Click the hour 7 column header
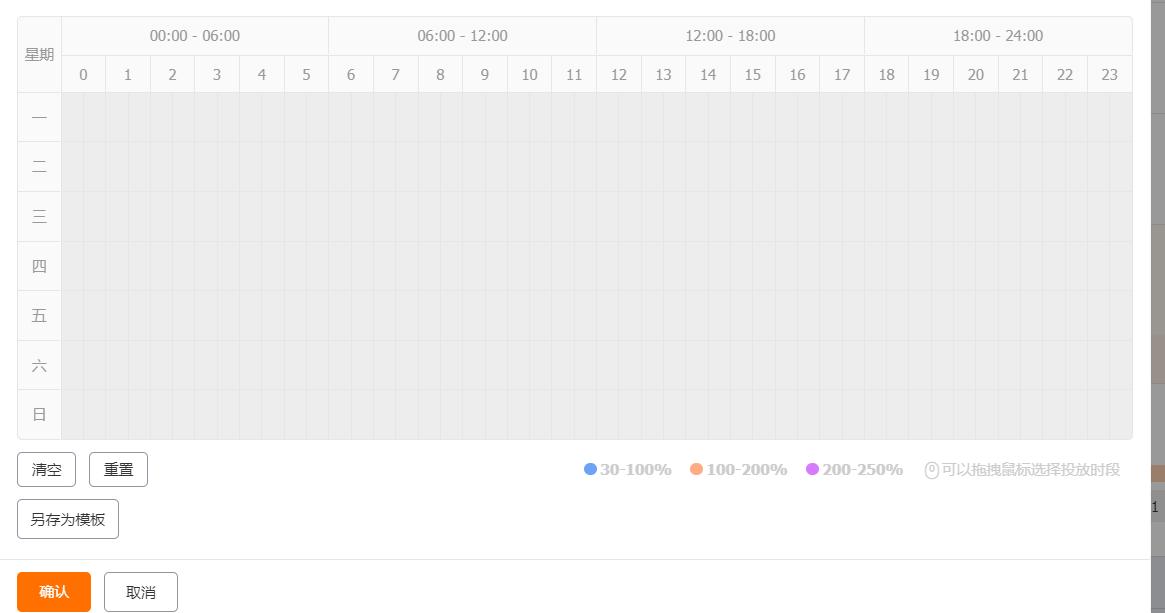Image resolution: width=1165 pixels, height=613 pixels. [x=395, y=74]
